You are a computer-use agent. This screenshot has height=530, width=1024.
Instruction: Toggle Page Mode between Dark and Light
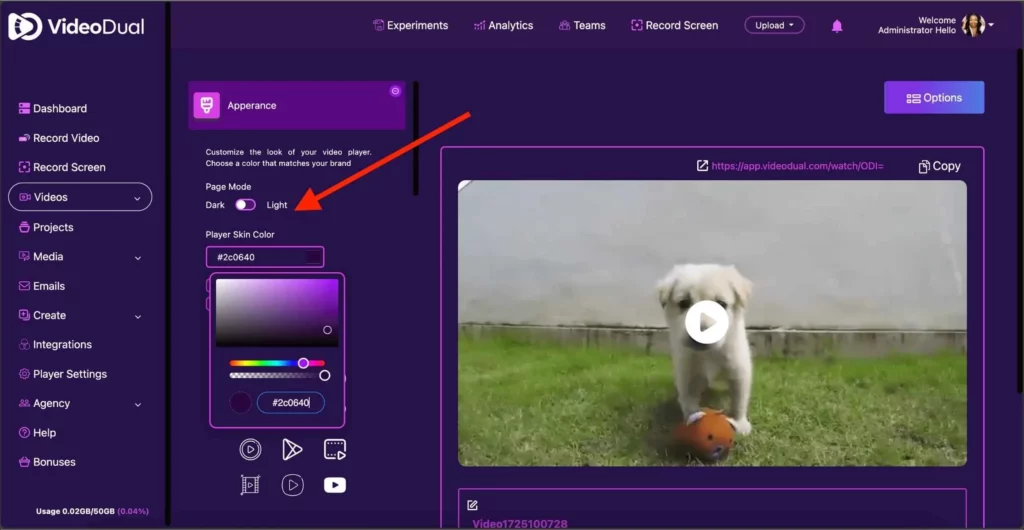pos(245,205)
